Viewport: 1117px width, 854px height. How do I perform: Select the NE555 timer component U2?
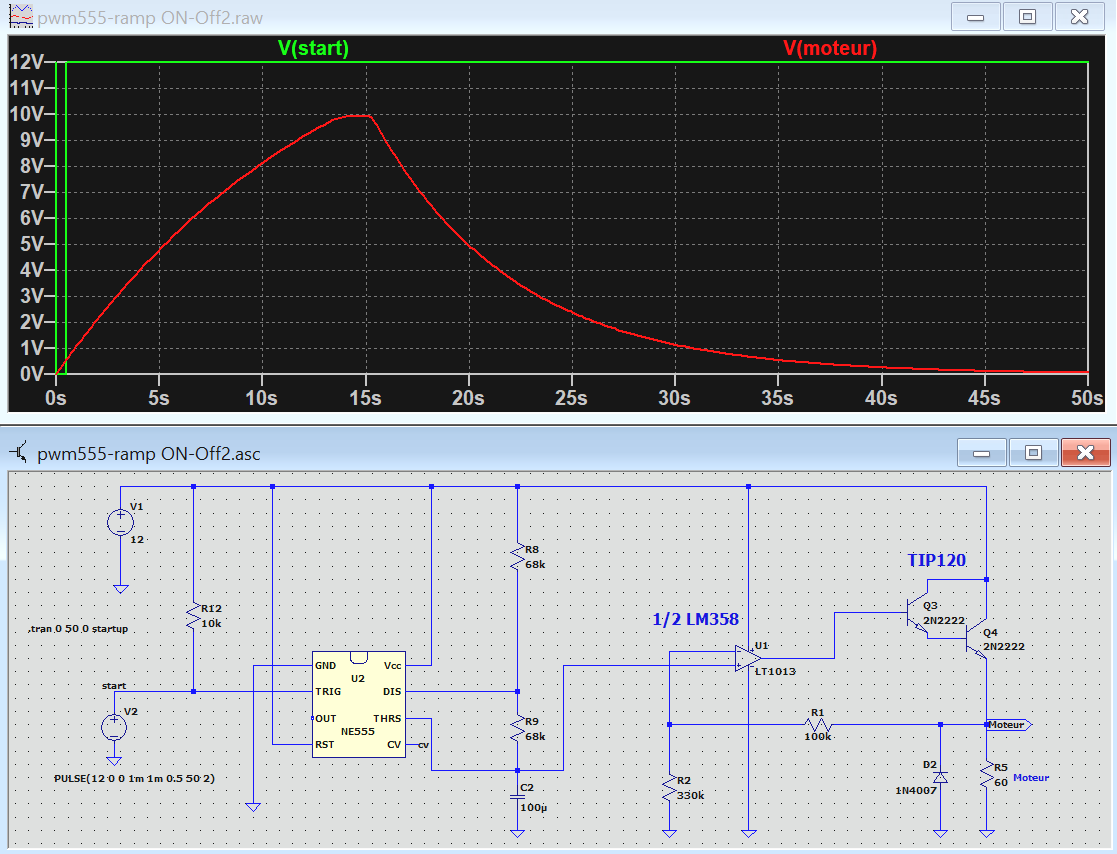[x=359, y=704]
